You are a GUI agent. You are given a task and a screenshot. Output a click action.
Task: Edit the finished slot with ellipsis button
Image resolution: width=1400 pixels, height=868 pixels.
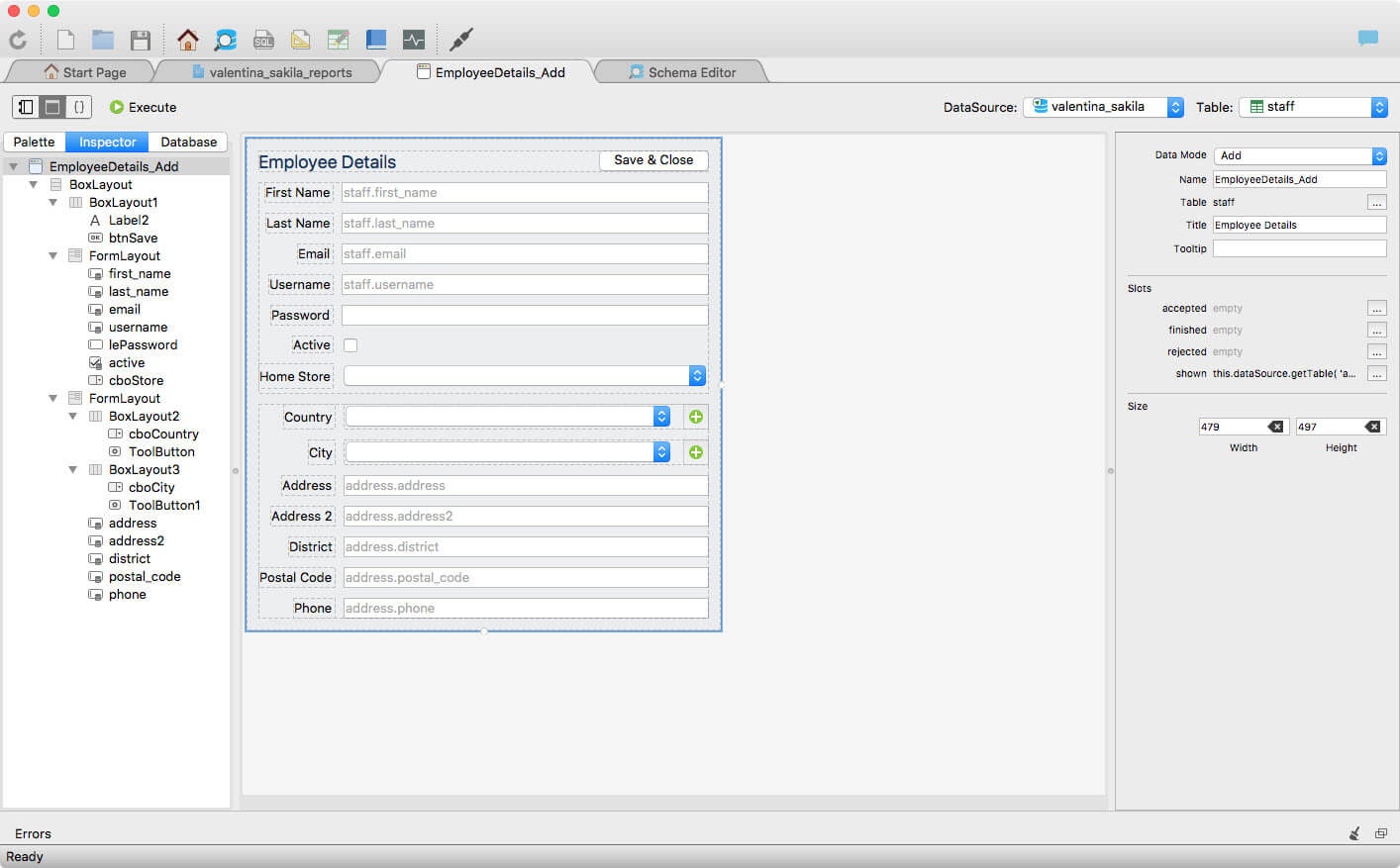(1376, 330)
